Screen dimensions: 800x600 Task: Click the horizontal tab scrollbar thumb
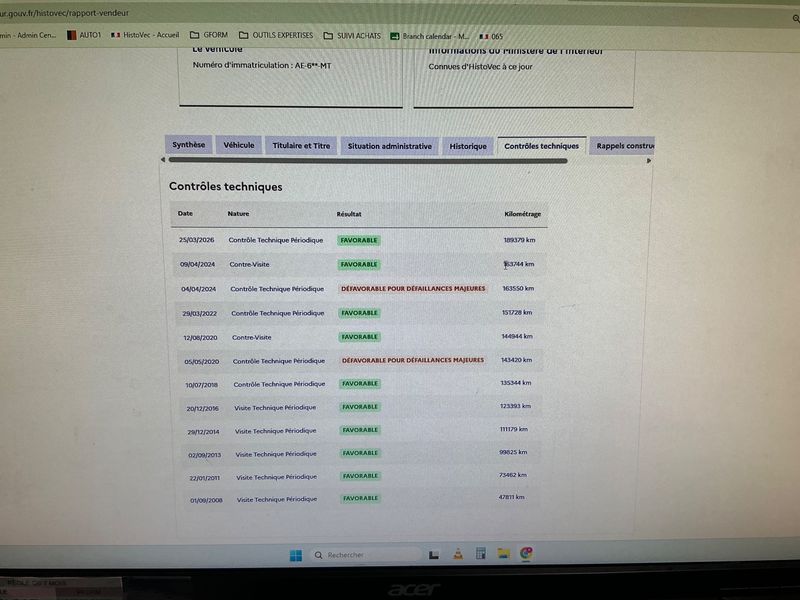click(368, 160)
